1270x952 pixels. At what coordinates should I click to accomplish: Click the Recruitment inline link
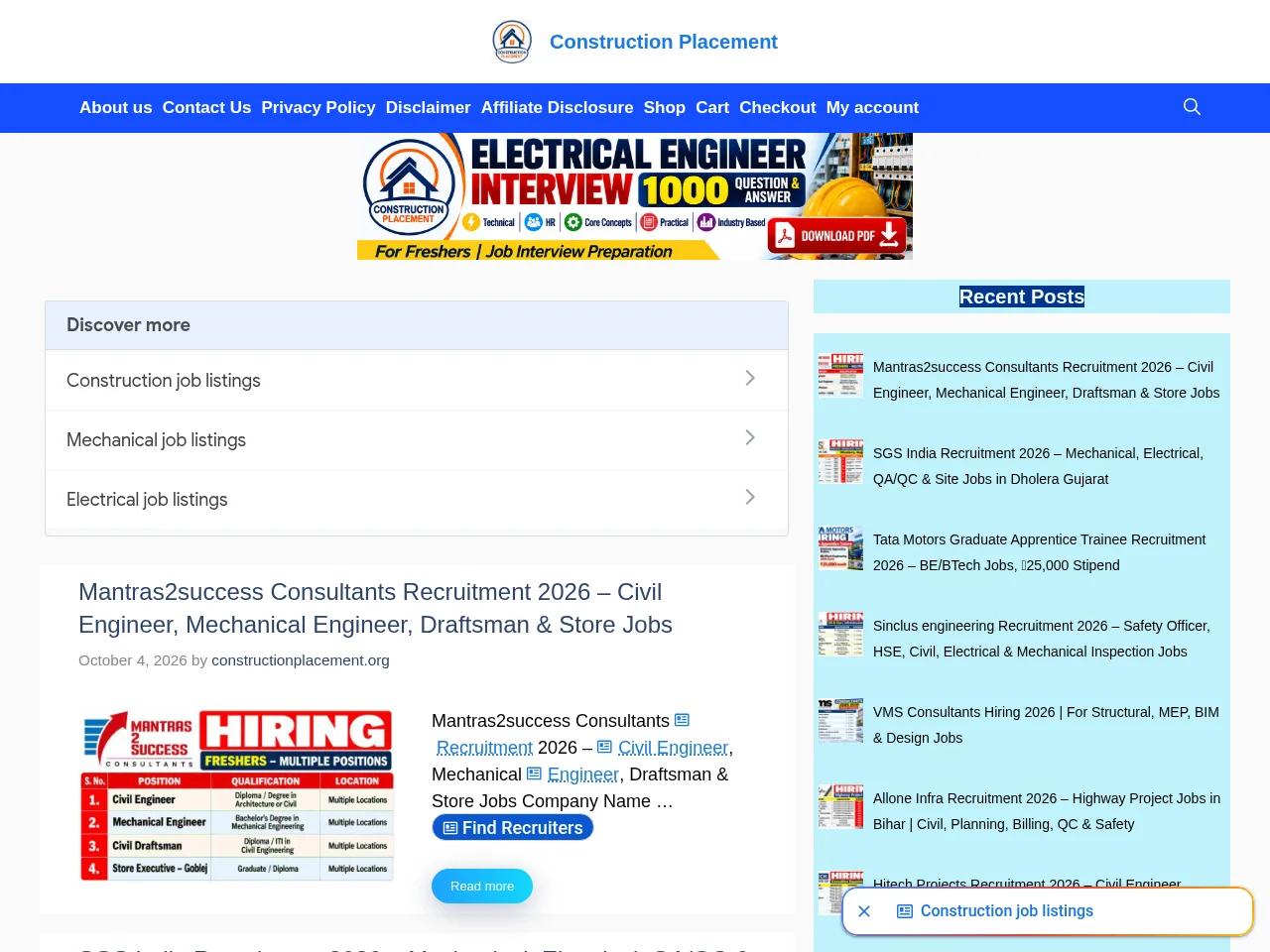[485, 748]
